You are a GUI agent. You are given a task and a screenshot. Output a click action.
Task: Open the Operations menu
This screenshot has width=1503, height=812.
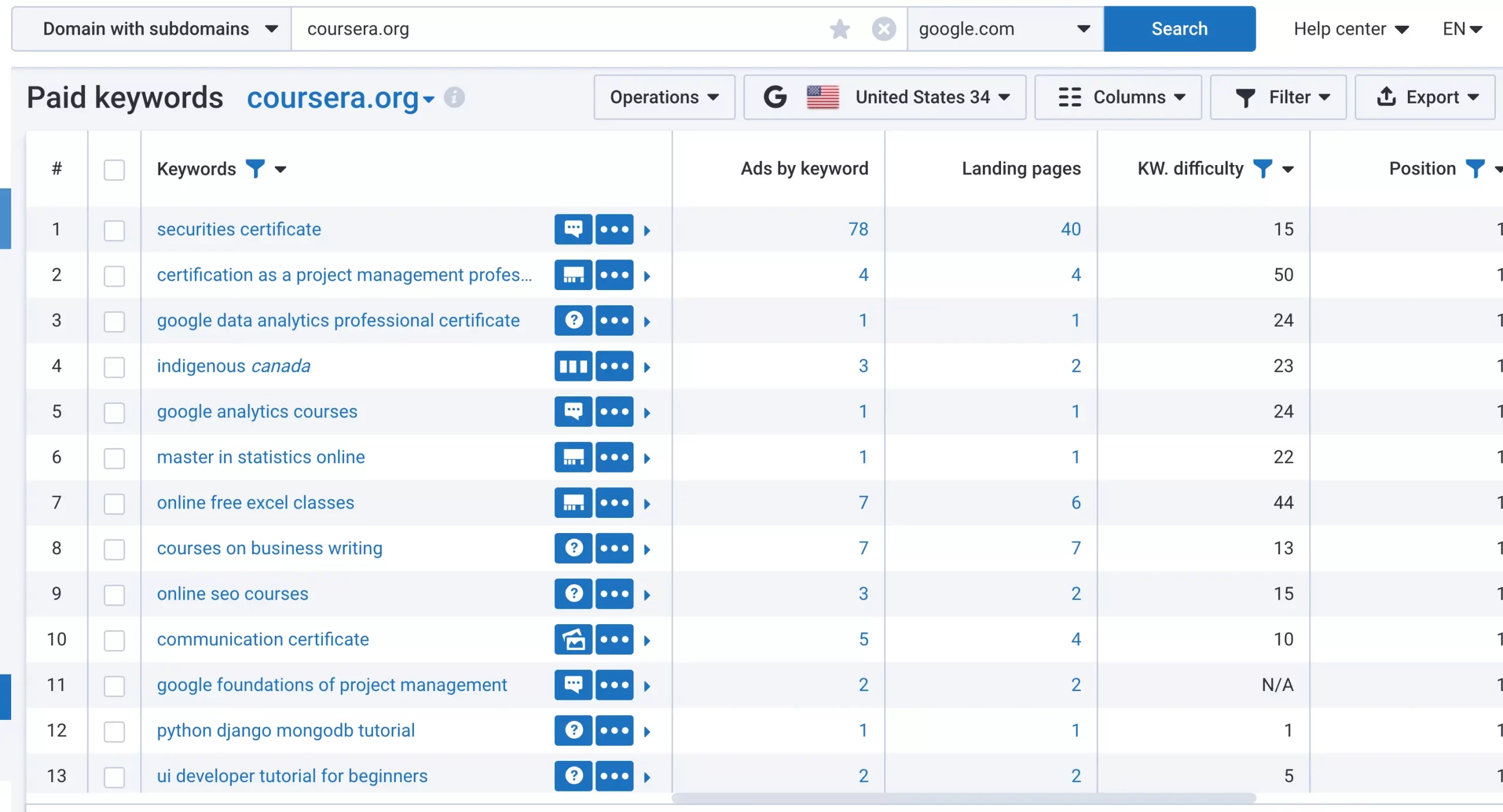coord(664,97)
